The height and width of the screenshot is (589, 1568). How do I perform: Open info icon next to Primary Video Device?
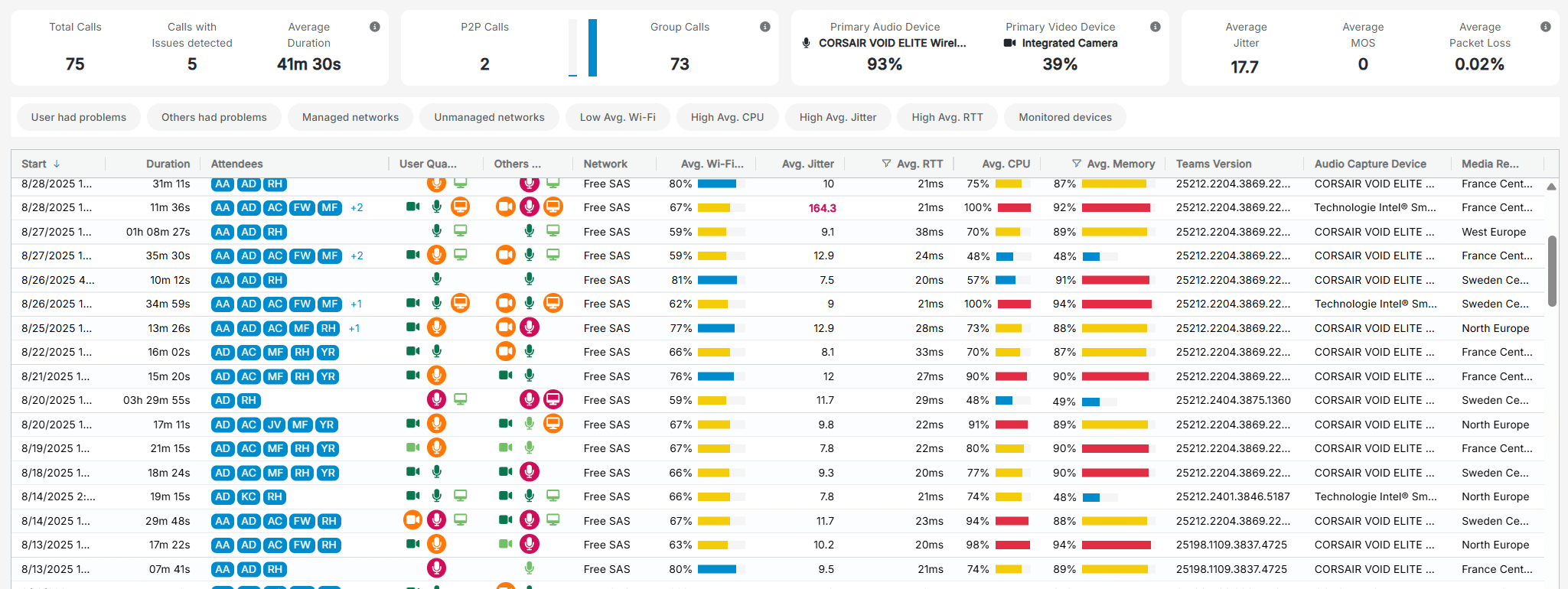pyautogui.click(x=1155, y=27)
